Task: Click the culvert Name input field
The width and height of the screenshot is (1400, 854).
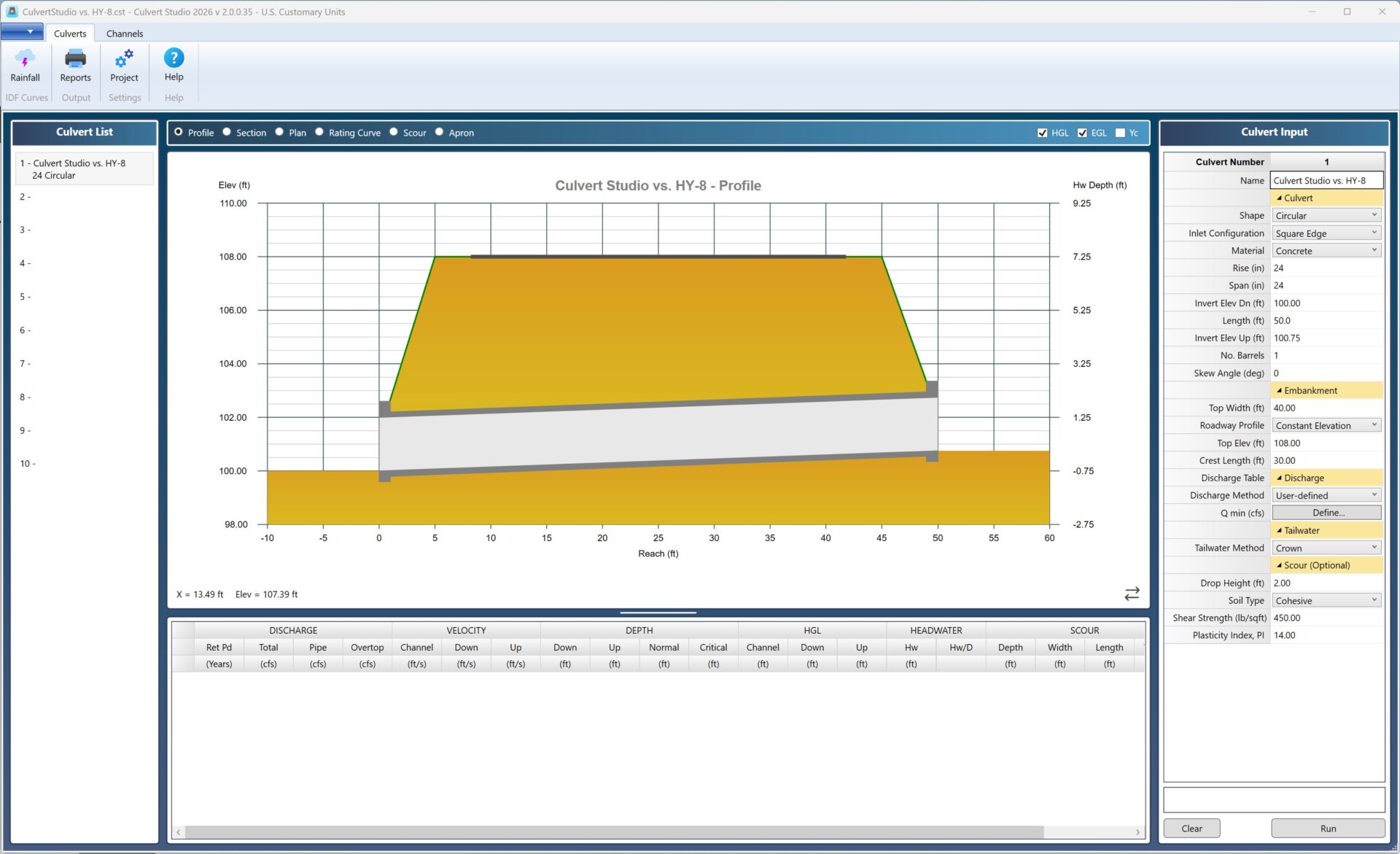Action: [1326, 180]
